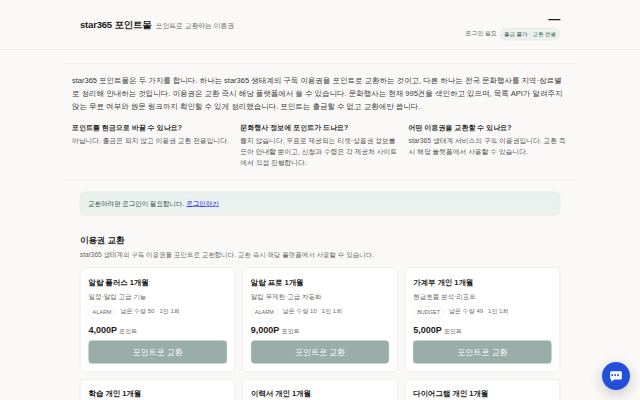Select the 알람 플러스 1개월 card title
The width and height of the screenshot is (640, 400).
pos(118,282)
